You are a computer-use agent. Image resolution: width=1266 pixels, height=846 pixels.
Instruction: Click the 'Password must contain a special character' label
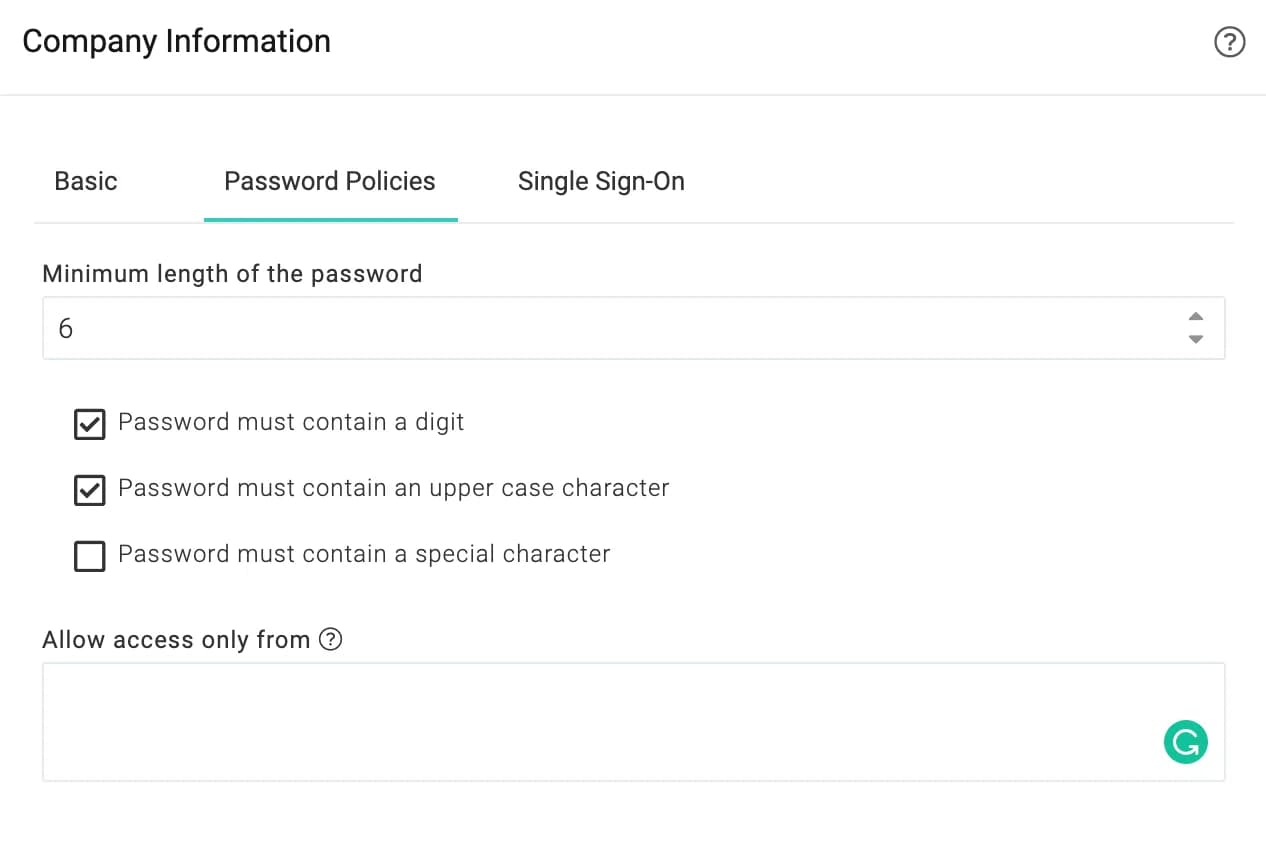pos(364,554)
